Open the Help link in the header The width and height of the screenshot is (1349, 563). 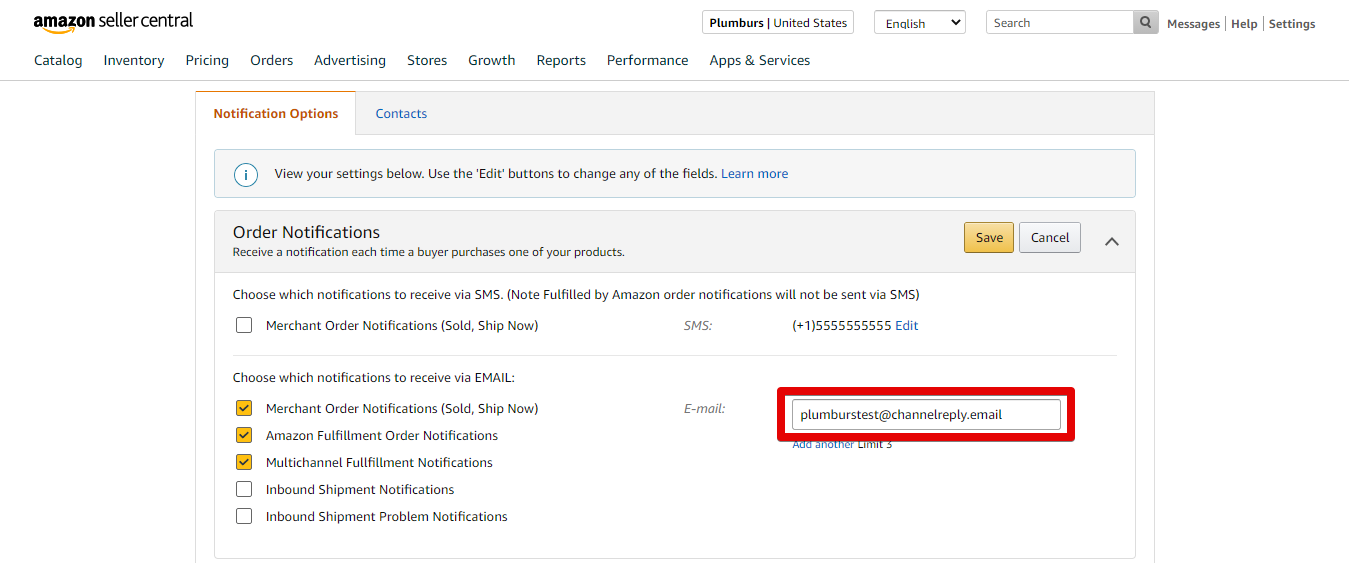[1244, 24]
